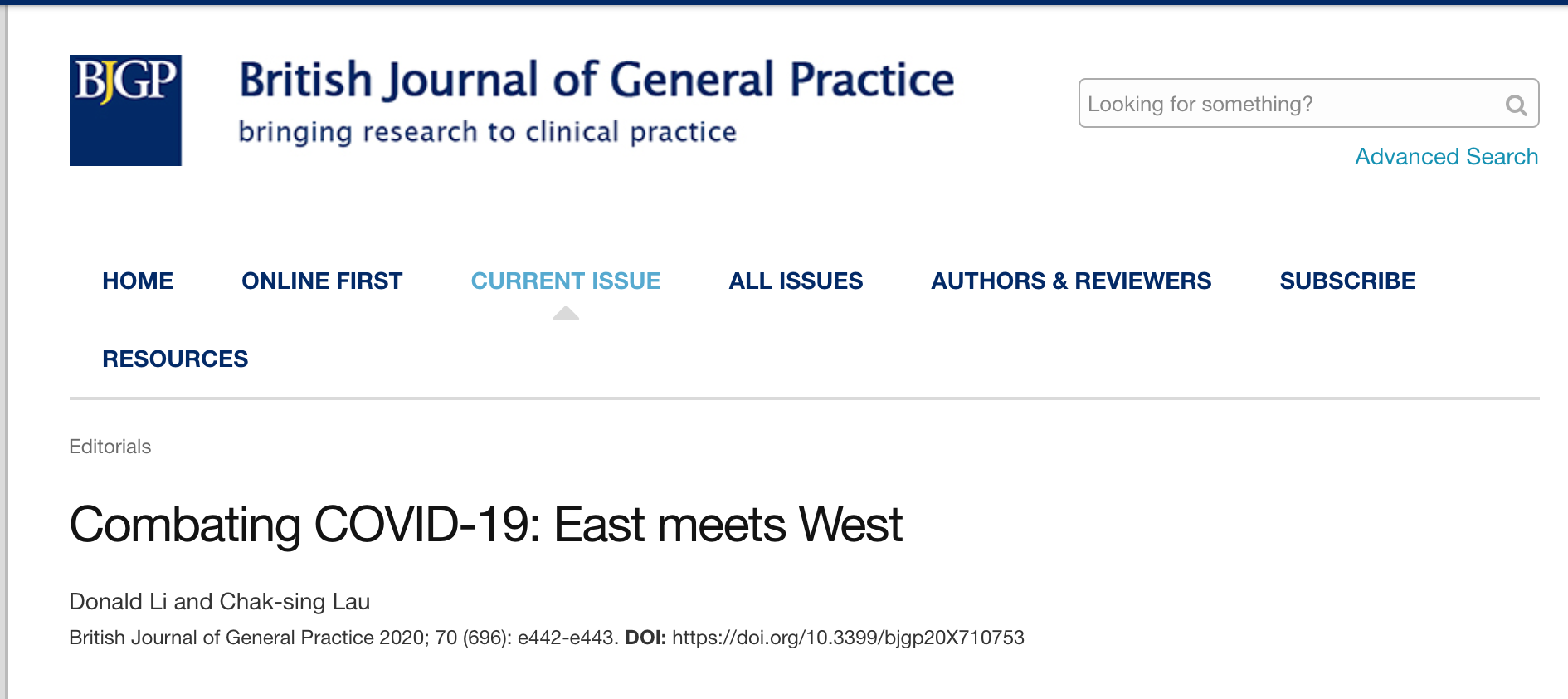Click the BJGP logo

125,110
